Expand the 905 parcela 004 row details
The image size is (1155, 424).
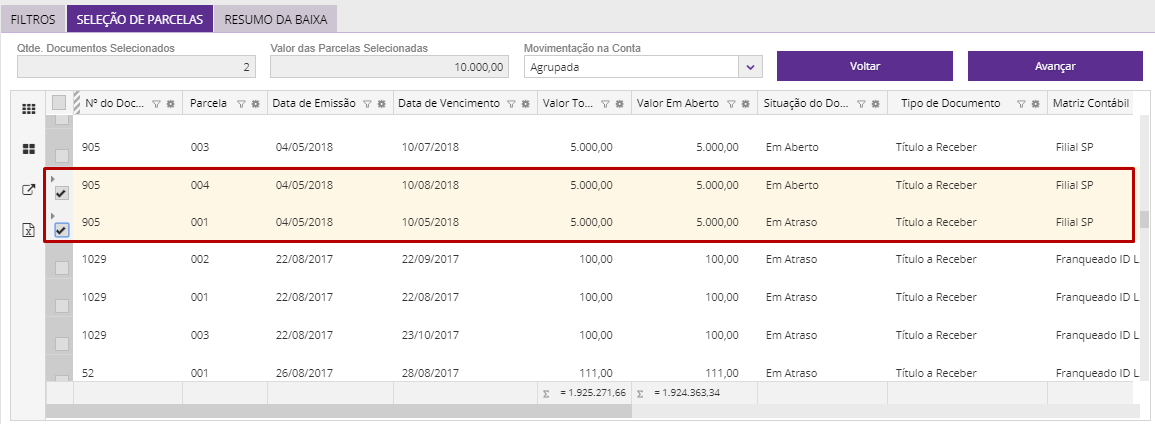[52, 178]
